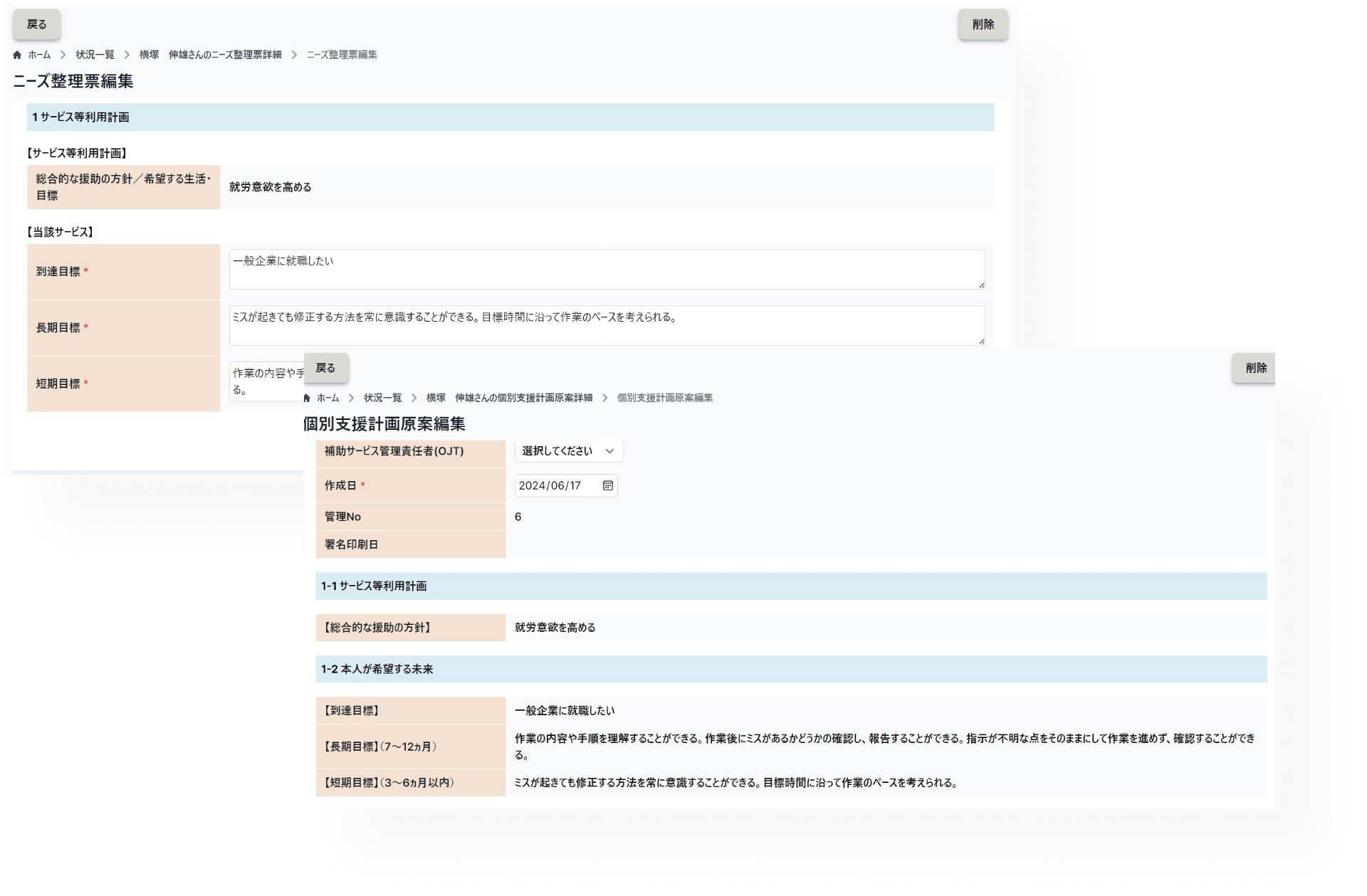Click 削除 in the ニーズ整理票編集 window
Image resolution: width=1367 pixels, height=896 pixels.
coord(983,24)
